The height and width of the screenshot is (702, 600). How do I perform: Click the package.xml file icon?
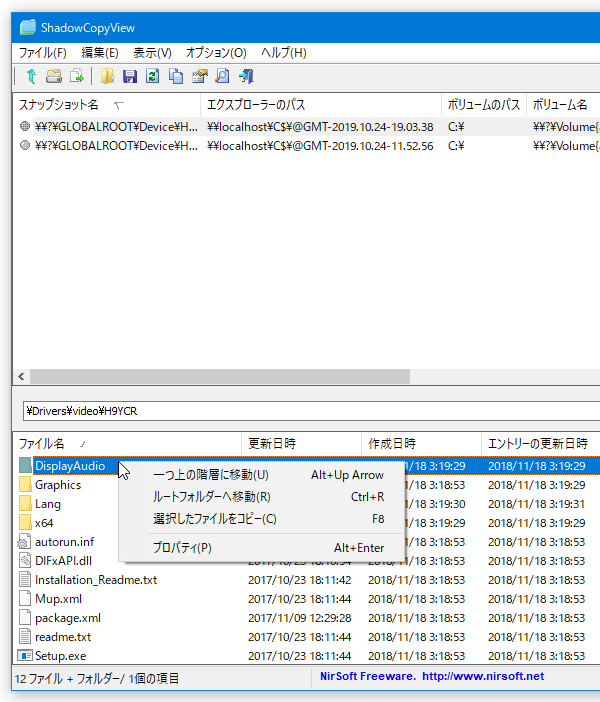click(25, 617)
